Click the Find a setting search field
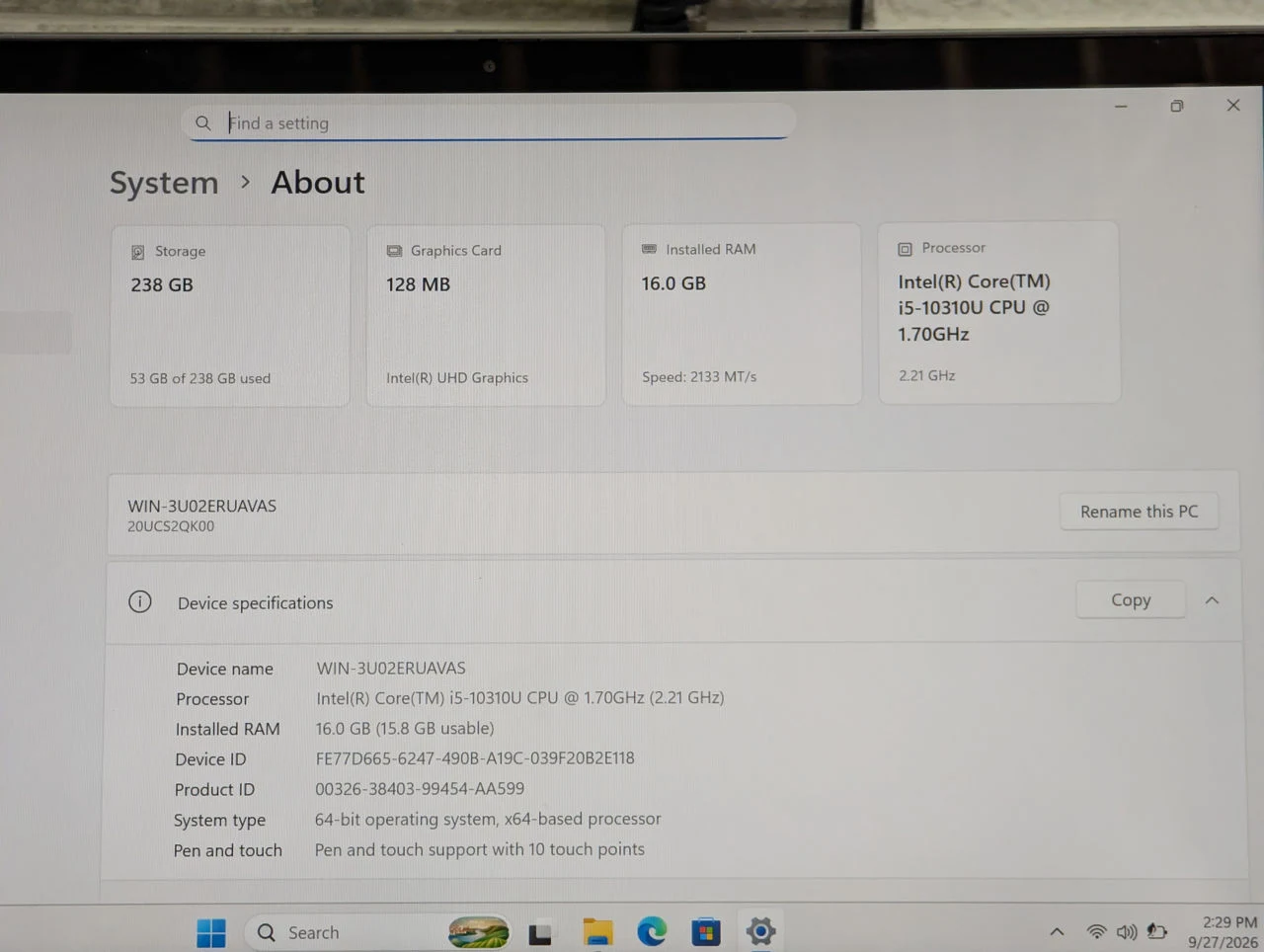The width and height of the screenshot is (1264, 952). point(488,122)
